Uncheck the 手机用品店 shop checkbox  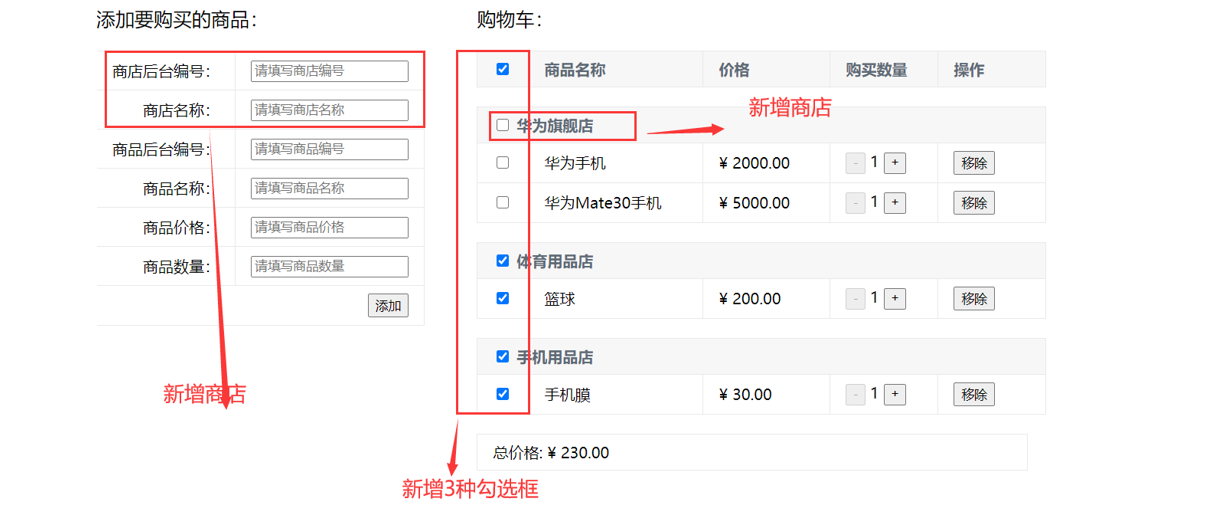coord(503,356)
